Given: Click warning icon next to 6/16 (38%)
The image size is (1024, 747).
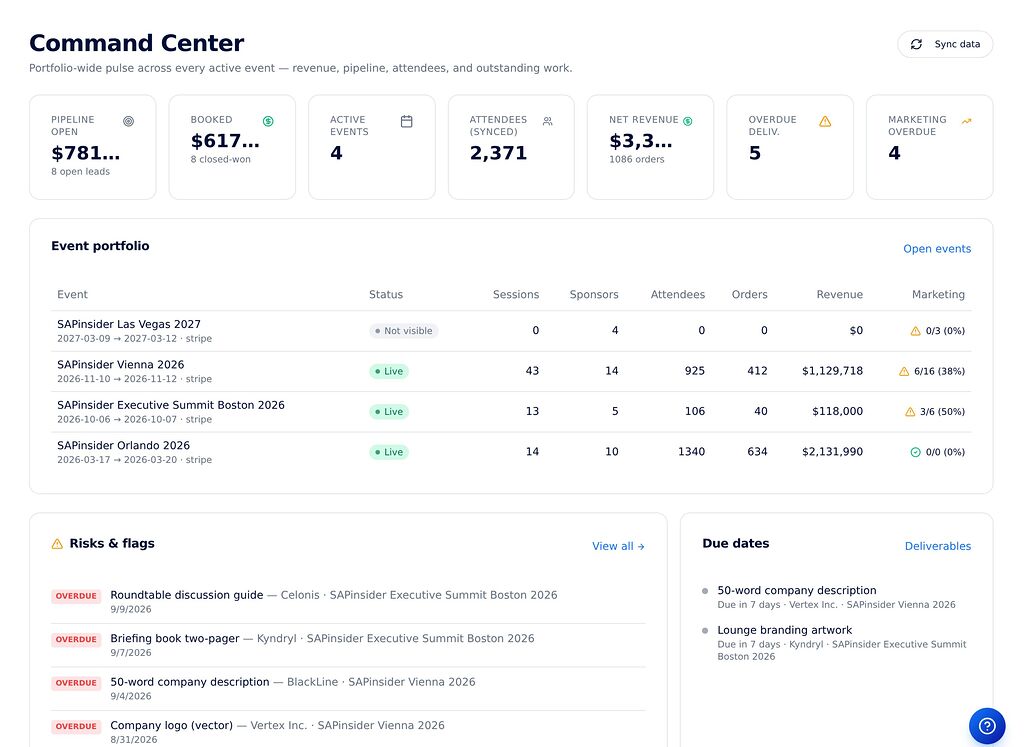Looking at the screenshot, I should pyautogui.click(x=904, y=372).
